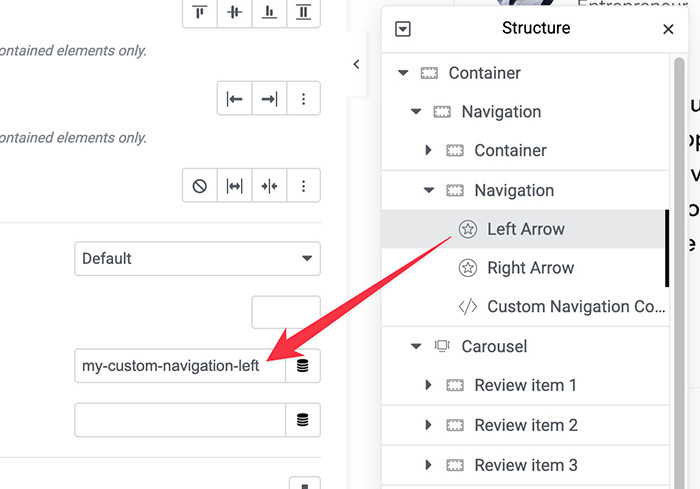Screen dimensions: 700x489
Task: Select Review item 2 row
Action: 525,425
